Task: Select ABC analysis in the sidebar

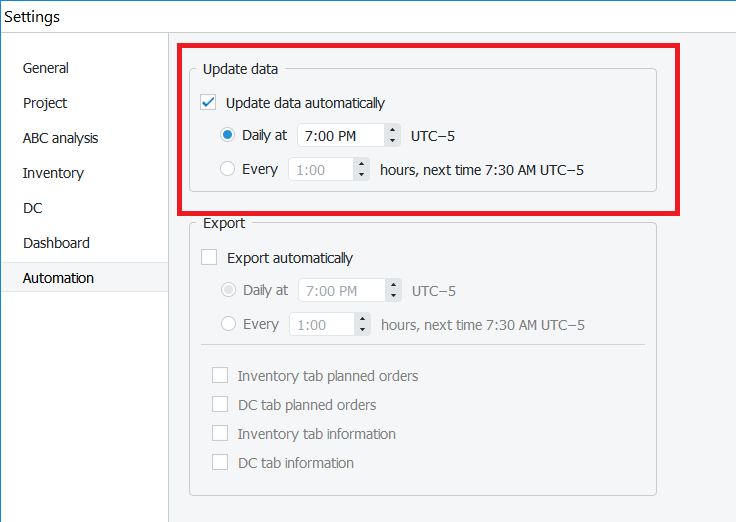Action: coord(60,138)
